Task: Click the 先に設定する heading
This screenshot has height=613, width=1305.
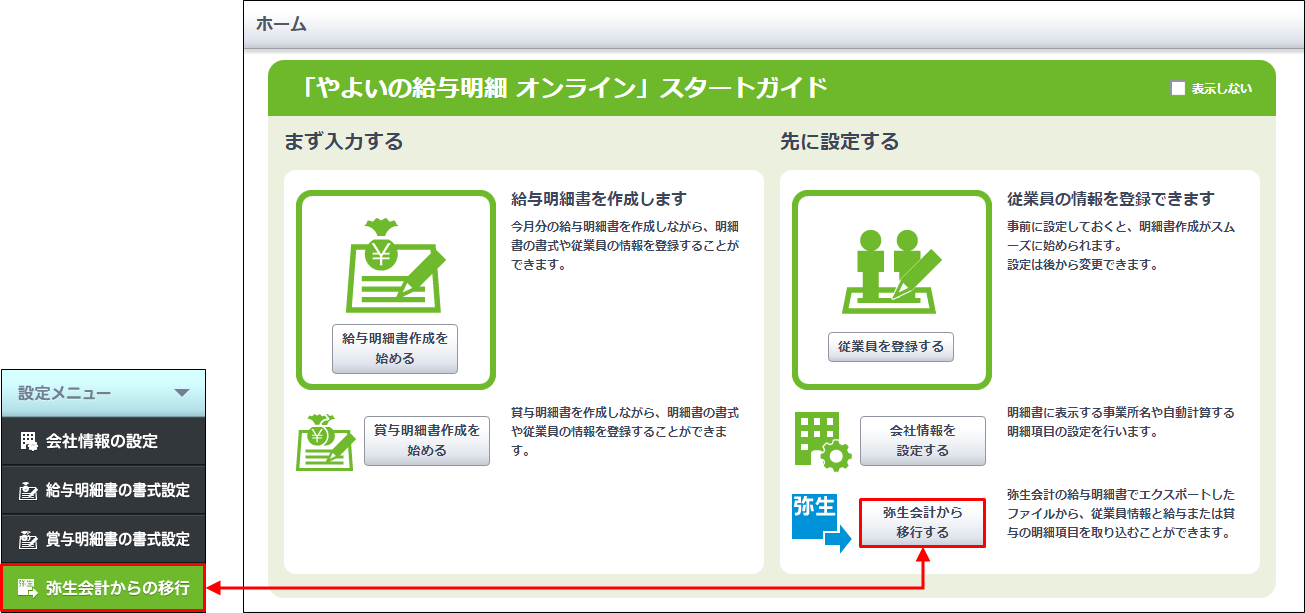Action: click(840, 141)
